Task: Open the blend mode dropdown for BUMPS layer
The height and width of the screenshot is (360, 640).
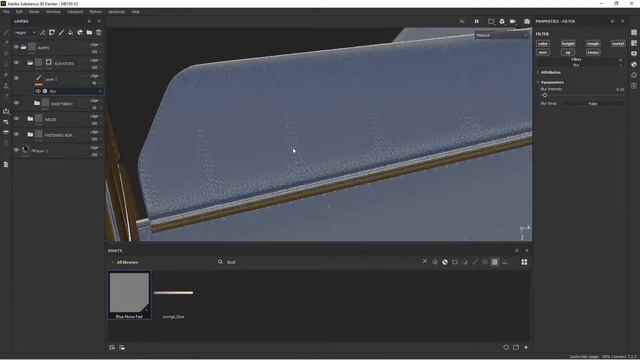Action: coord(96,44)
